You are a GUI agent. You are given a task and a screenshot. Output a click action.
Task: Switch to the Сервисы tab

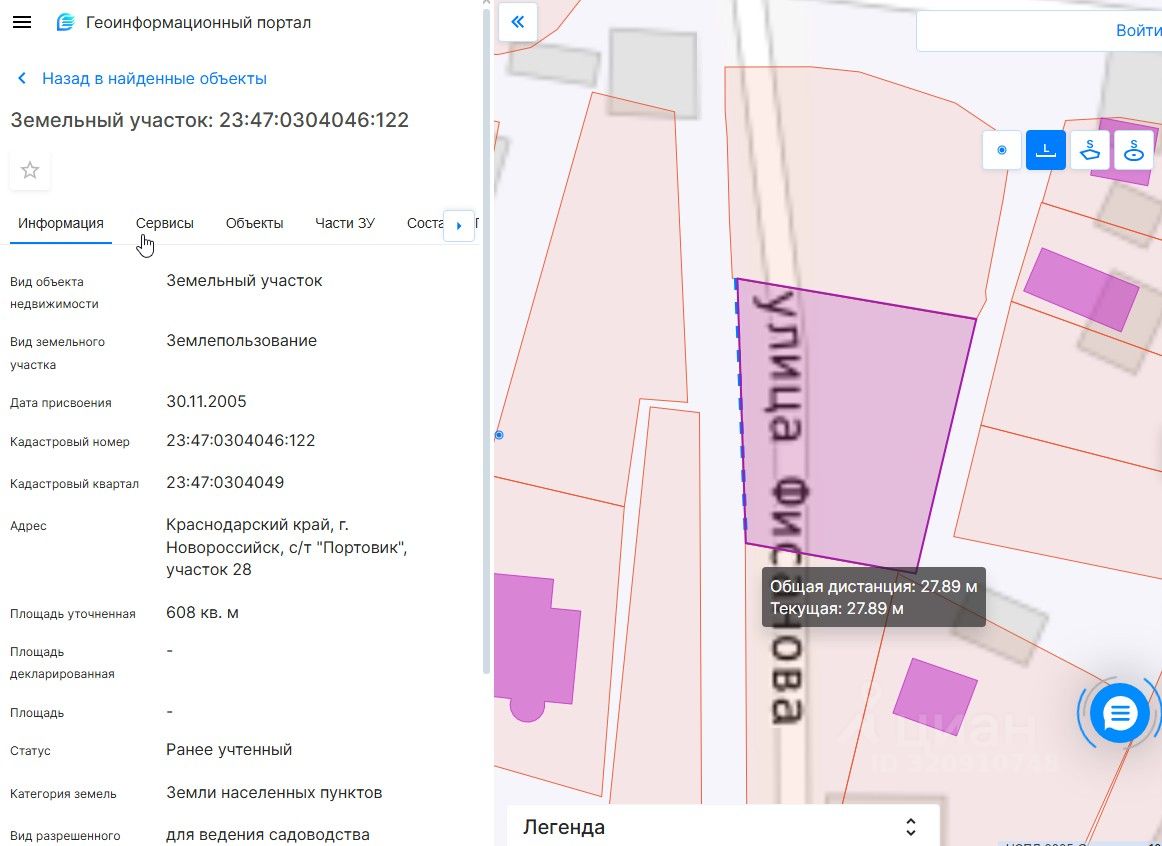(165, 223)
